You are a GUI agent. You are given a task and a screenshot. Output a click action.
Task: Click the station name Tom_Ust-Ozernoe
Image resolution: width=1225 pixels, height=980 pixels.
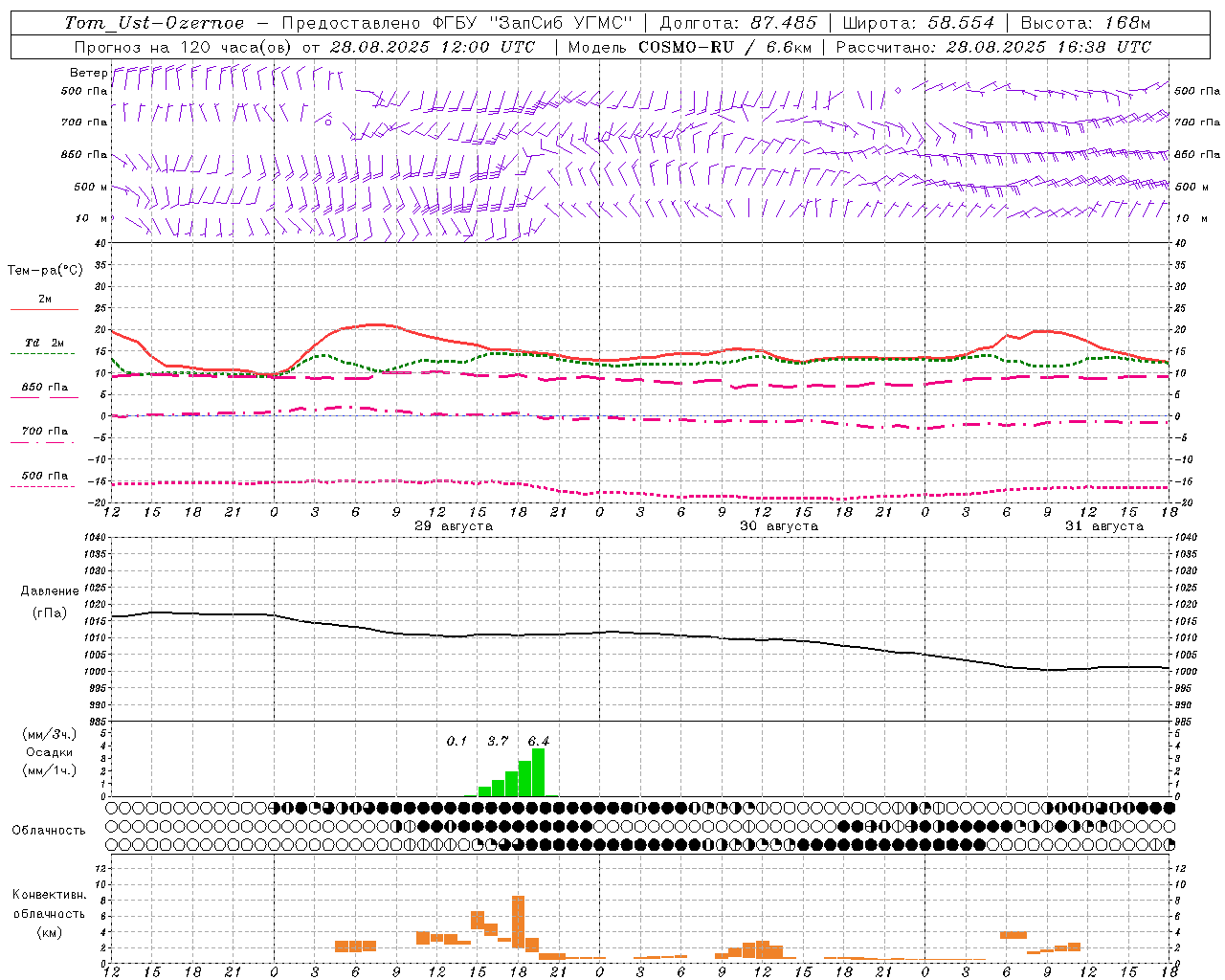pyautogui.click(x=155, y=23)
